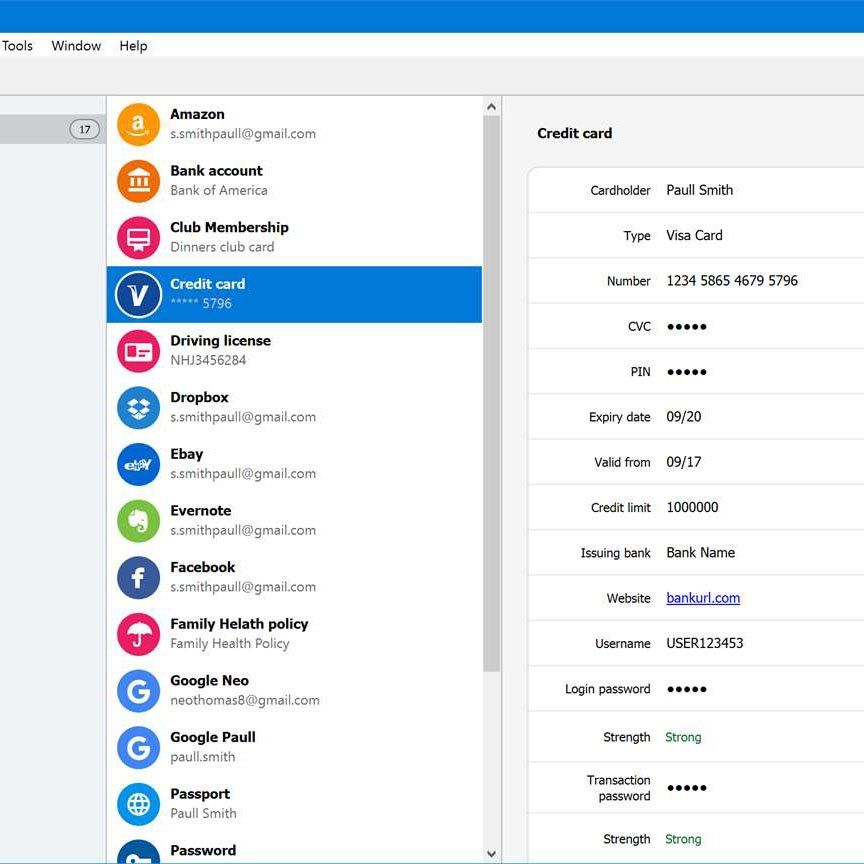Screen dimensions: 864x864
Task: Open the Help menu
Action: click(x=132, y=46)
